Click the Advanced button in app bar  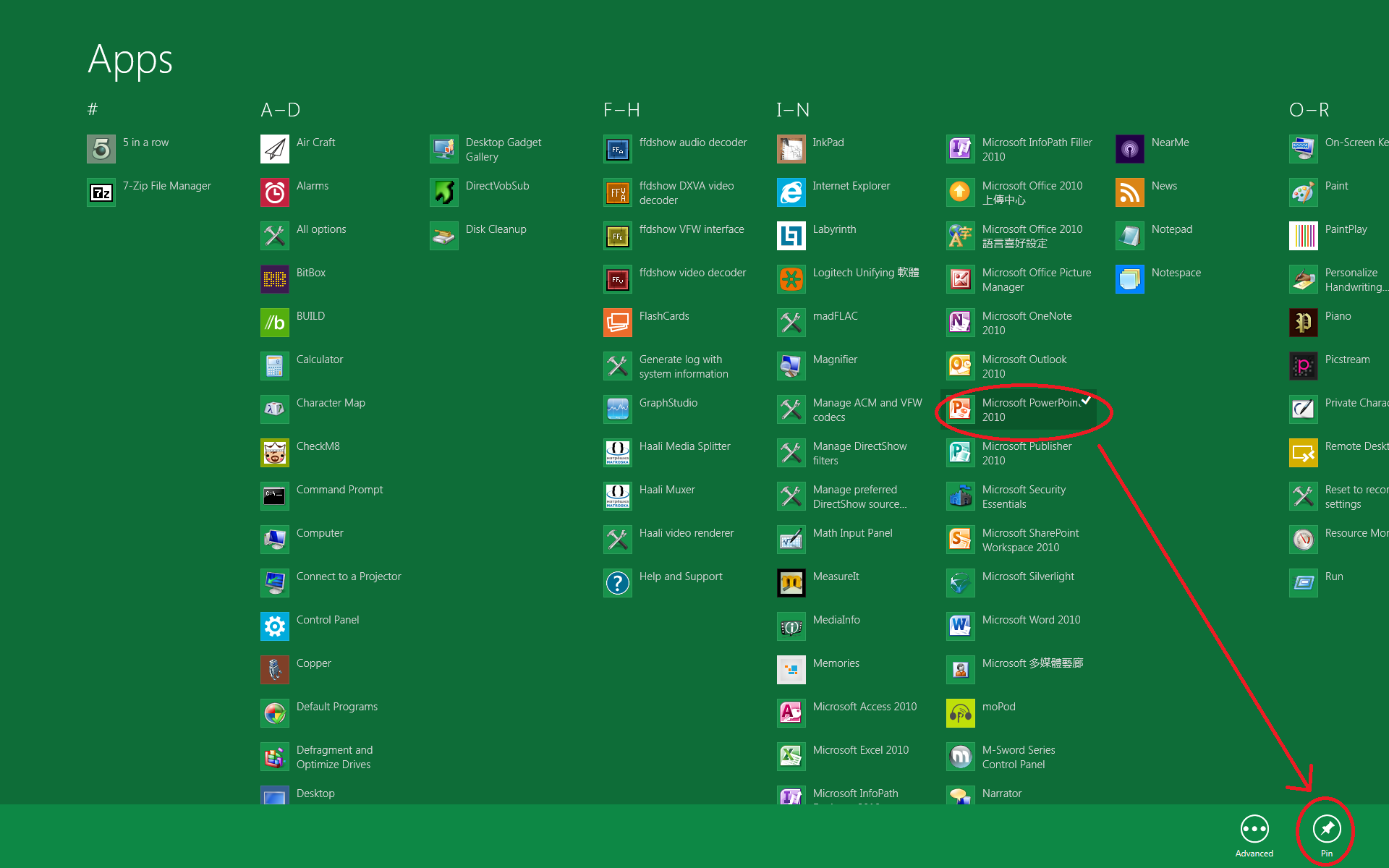(x=1254, y=835)
